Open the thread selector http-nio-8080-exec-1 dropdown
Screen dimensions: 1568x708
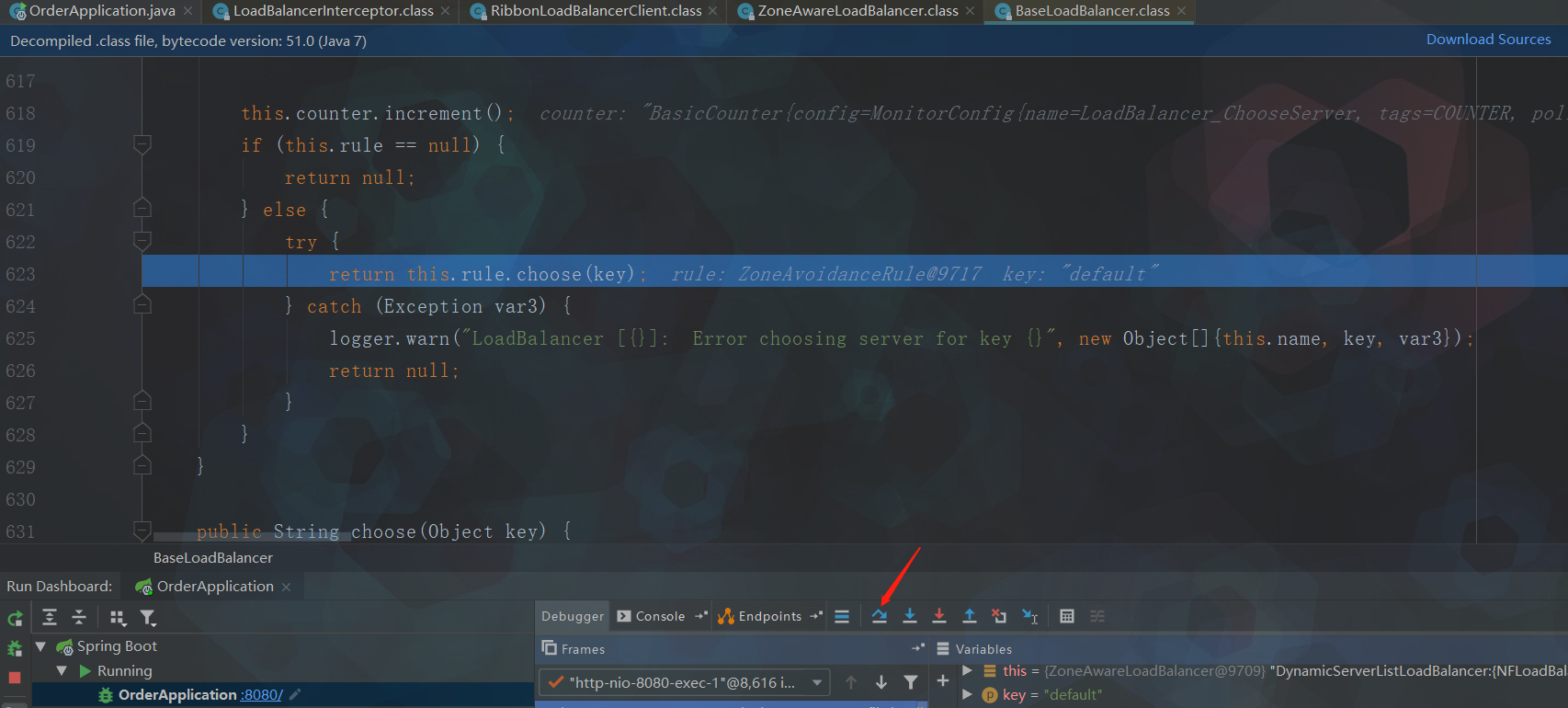point(684,682)
